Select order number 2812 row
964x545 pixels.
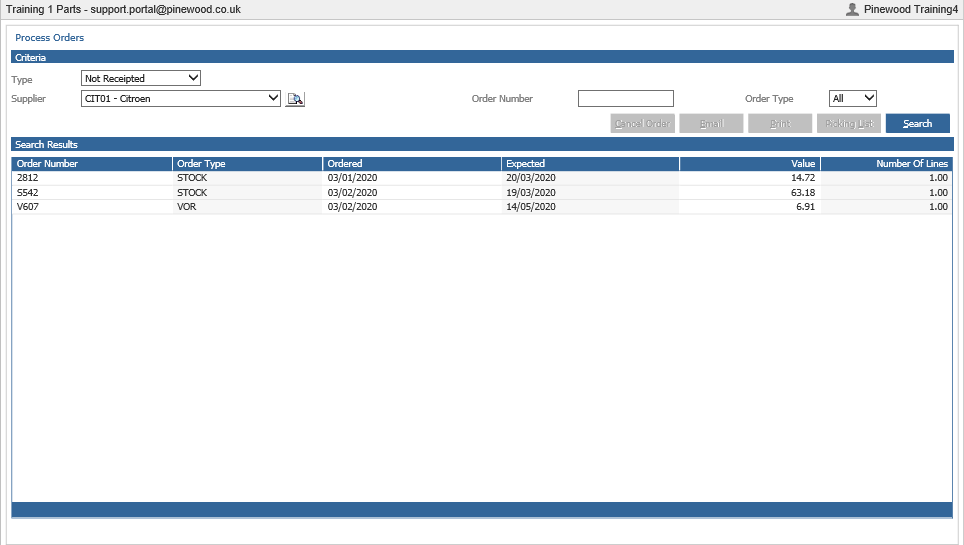tap(482, 178)
